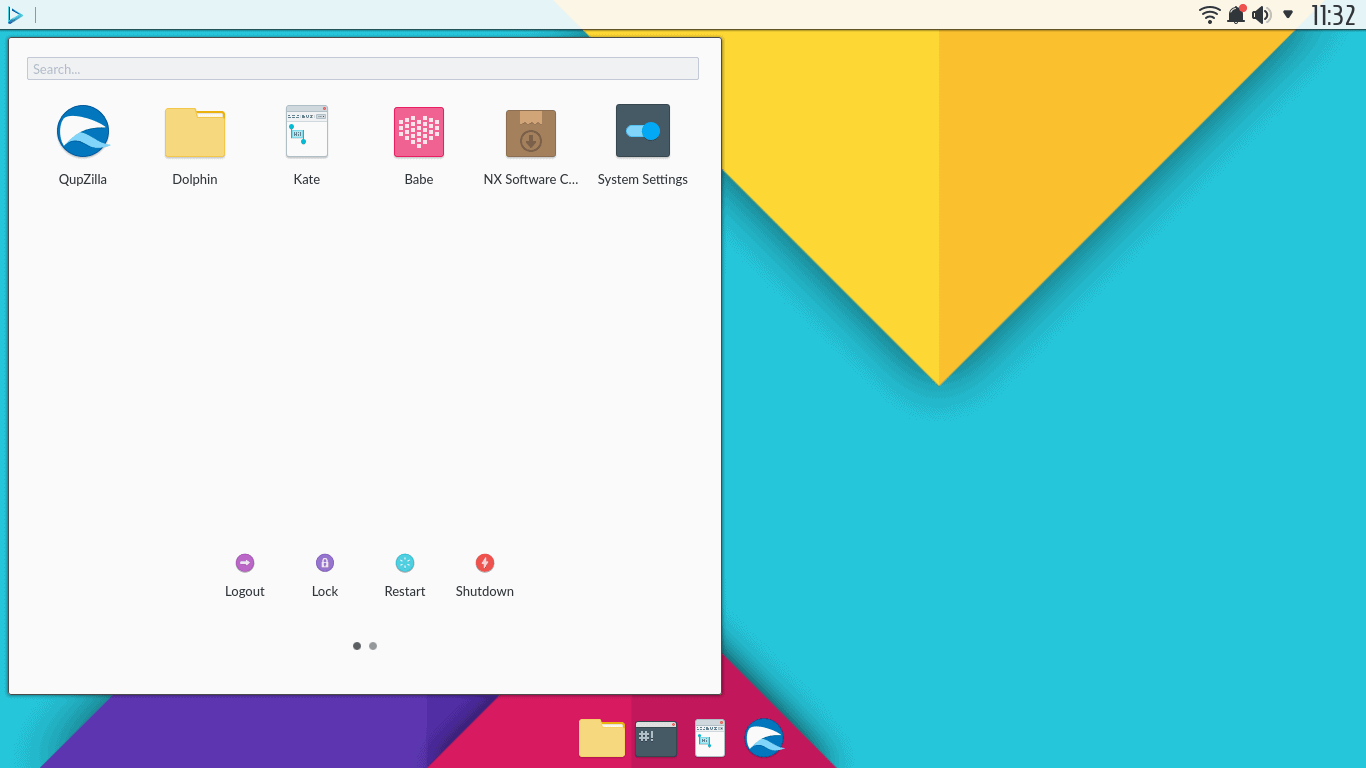Click the Logout icon
Screen dimensions: 1366x768
(x=245, y=563)
